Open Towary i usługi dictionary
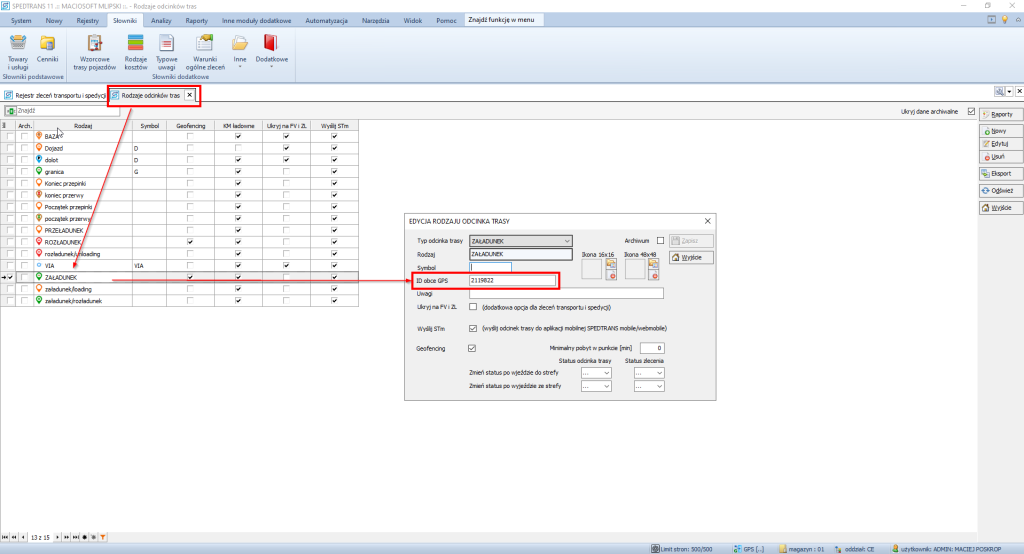This screenshot has height=554, width=1024. [18, 49]
